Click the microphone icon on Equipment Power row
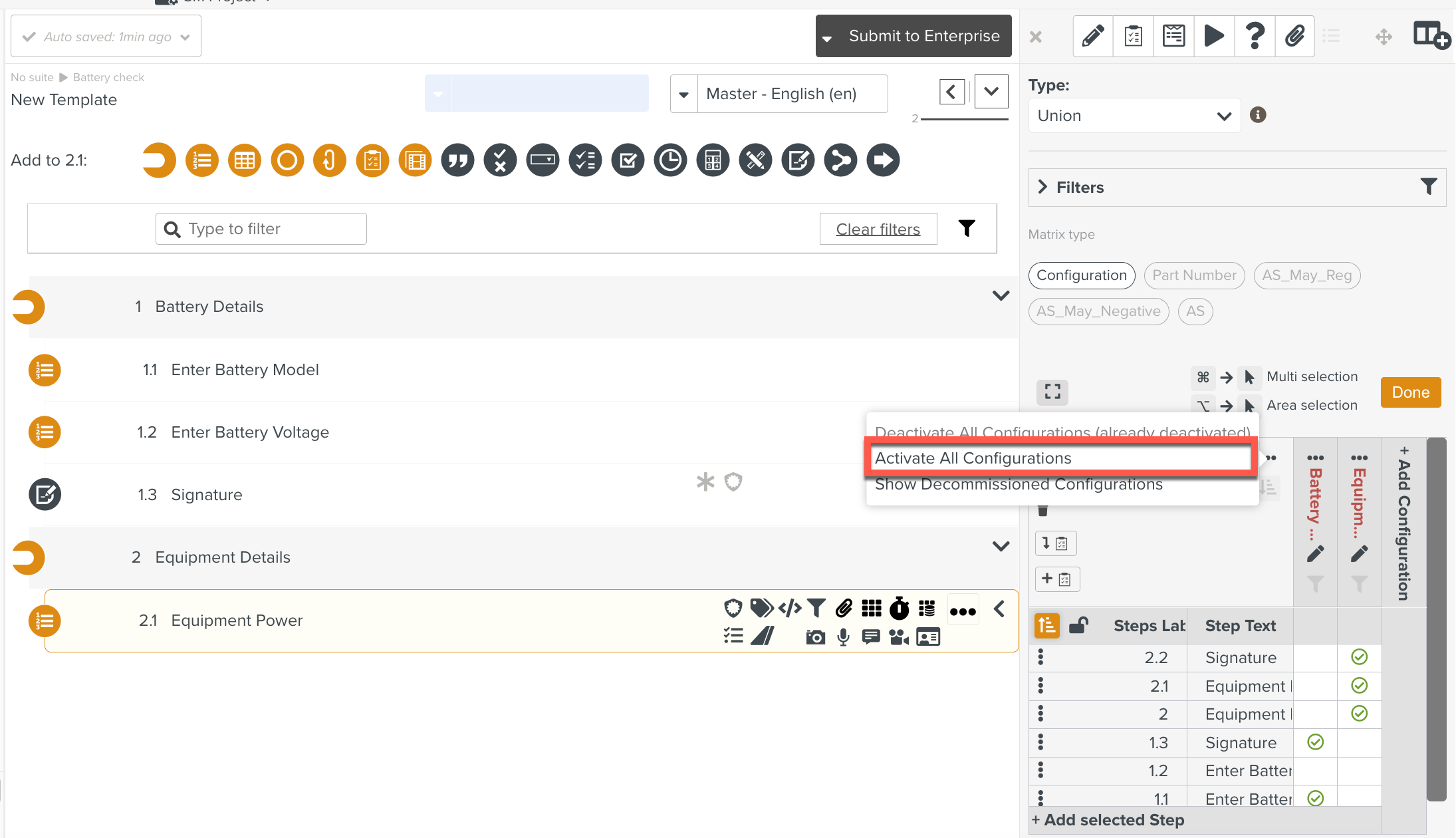This screenshot has width=1456, height=838. [x=843, y=637]
